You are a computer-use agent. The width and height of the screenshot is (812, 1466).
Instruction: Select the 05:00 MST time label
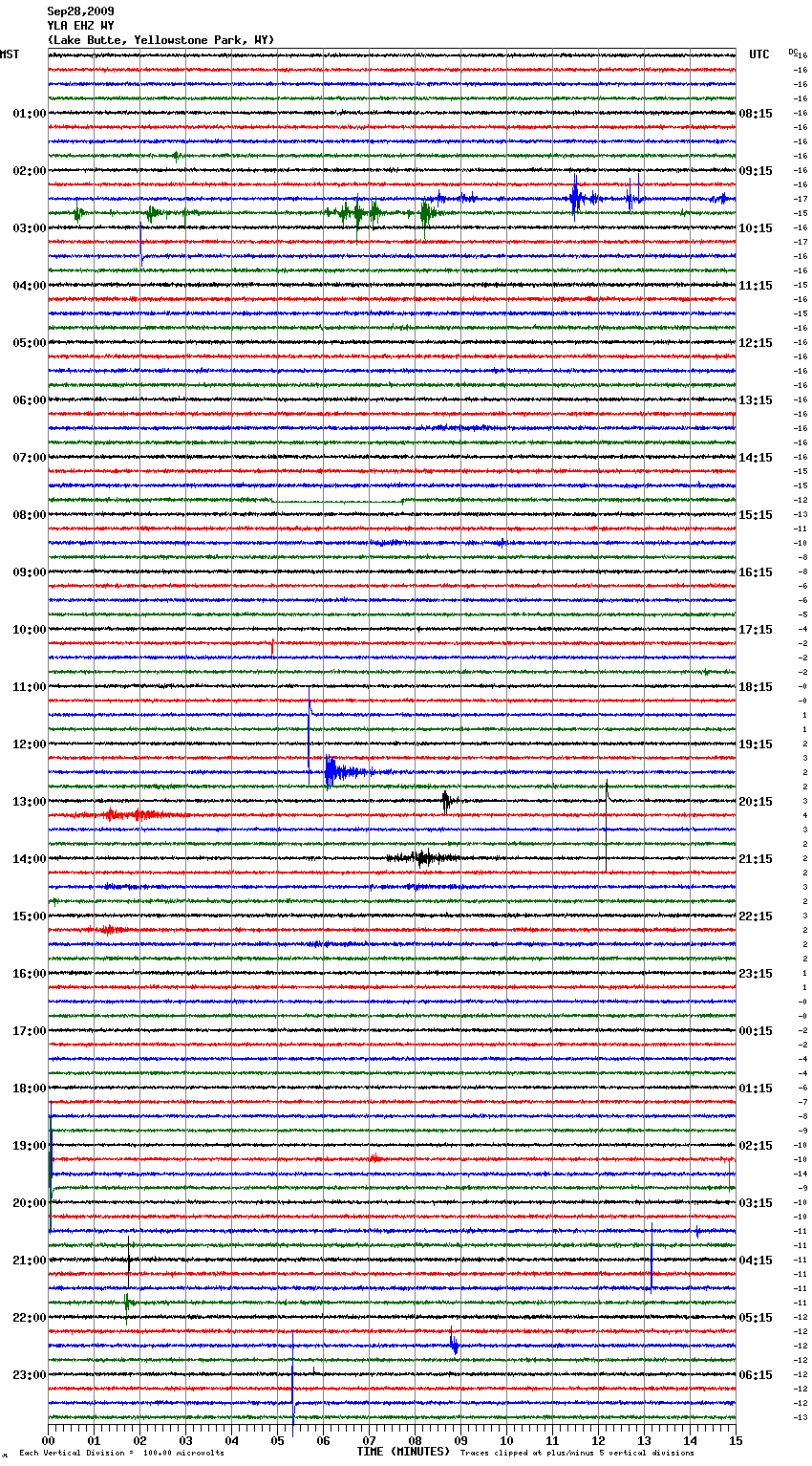pos(30,343)
